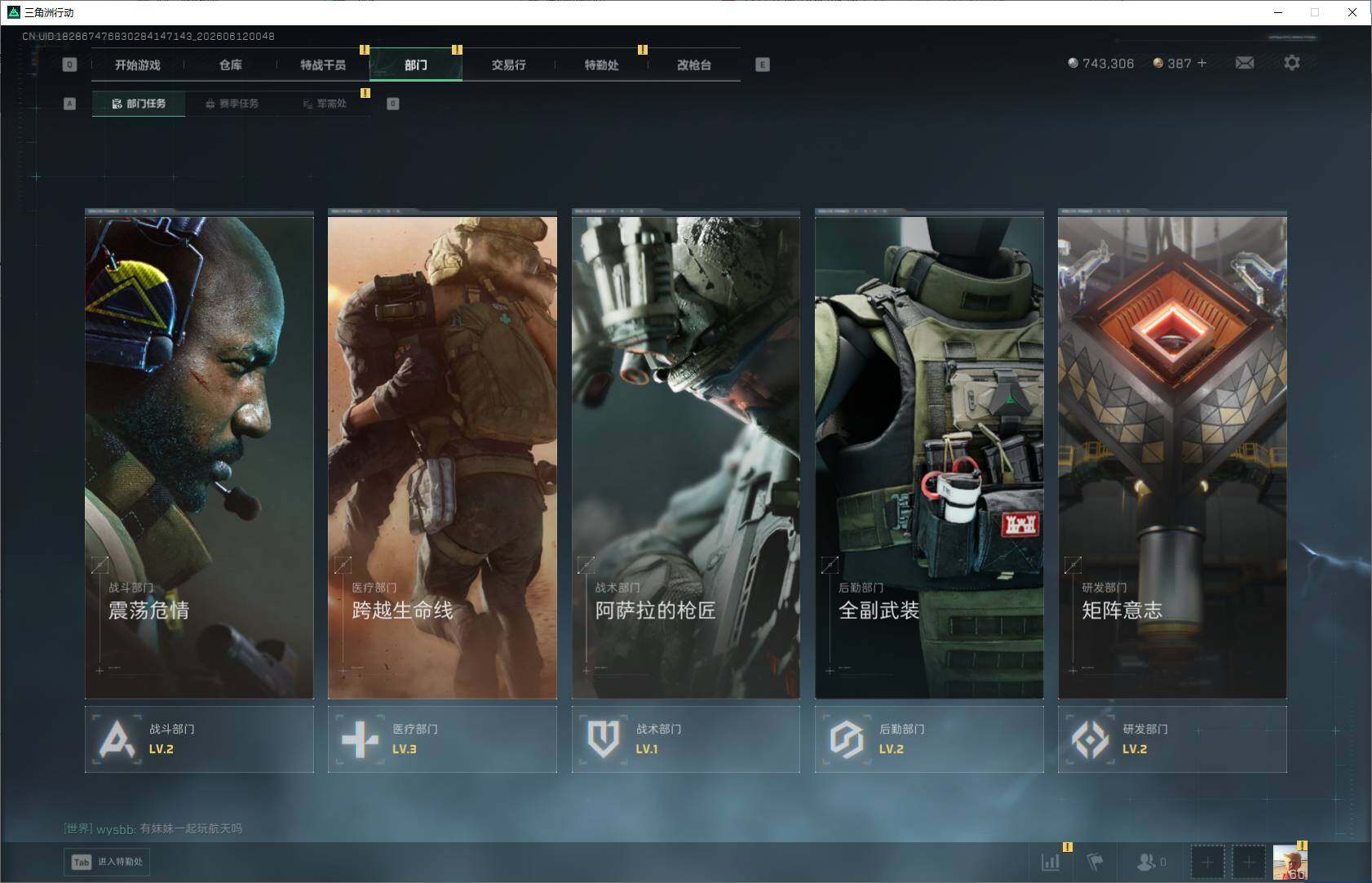Click the plus next to 387 currency

[1202, 63]
